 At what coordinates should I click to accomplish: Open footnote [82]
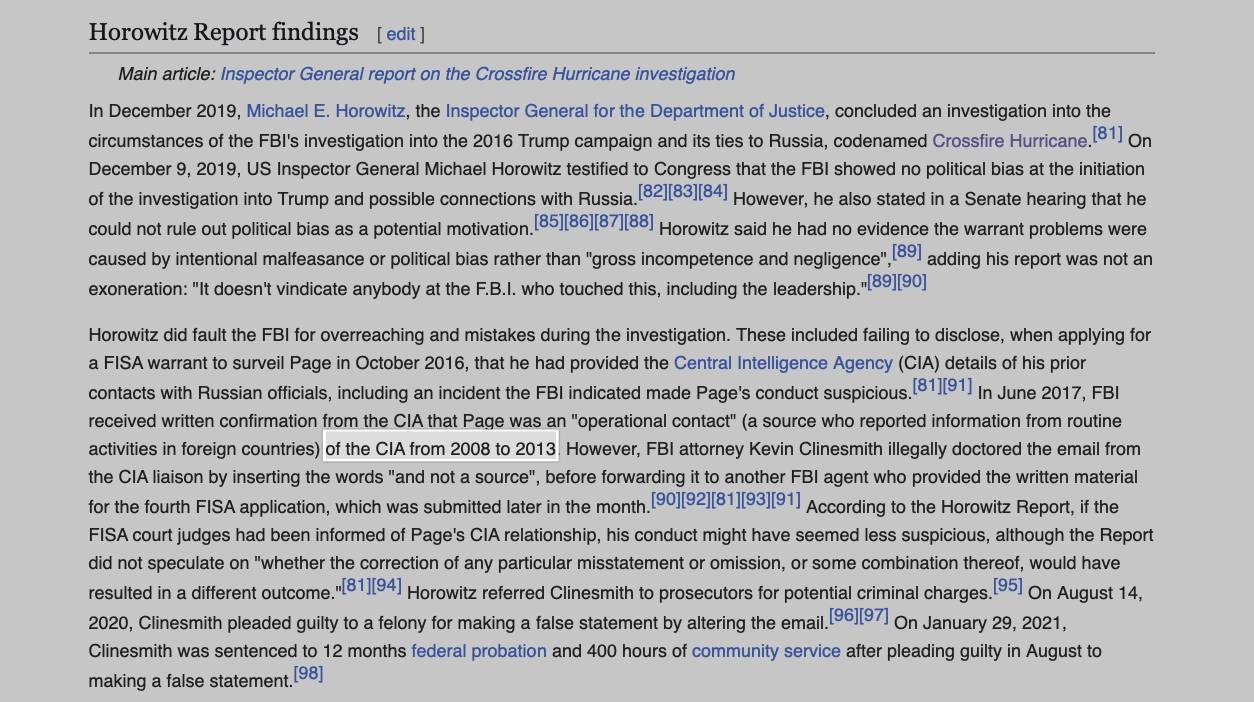(653, 191)
